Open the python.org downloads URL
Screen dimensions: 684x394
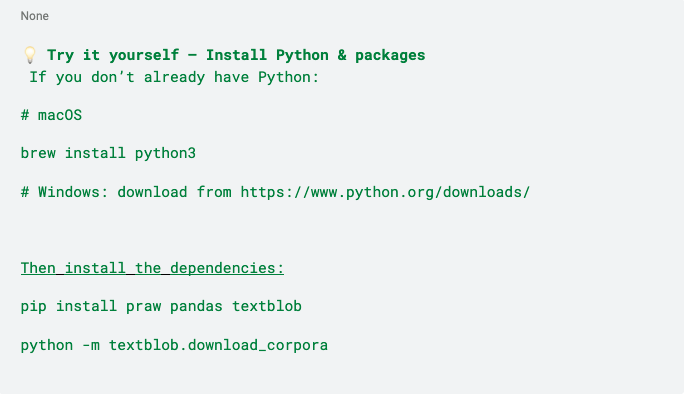coord(385,192)
